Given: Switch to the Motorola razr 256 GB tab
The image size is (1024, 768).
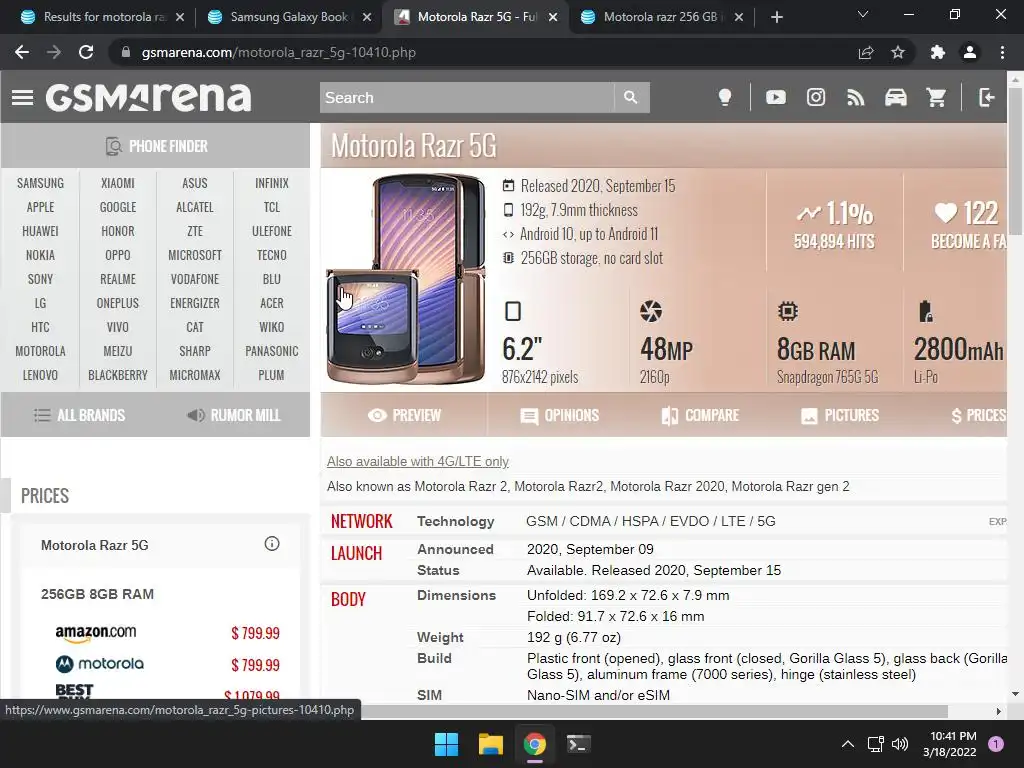Looking at the screenshot, I should [x=662, y=17].
